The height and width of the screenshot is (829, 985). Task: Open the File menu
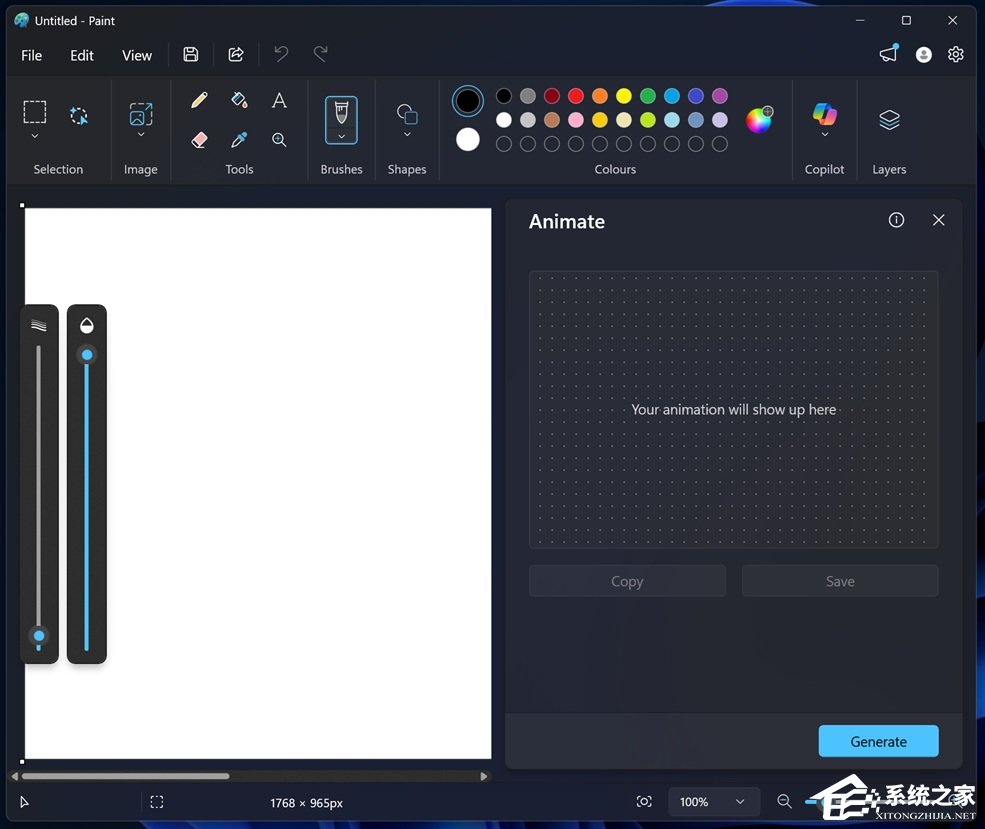tap(31, 55)
